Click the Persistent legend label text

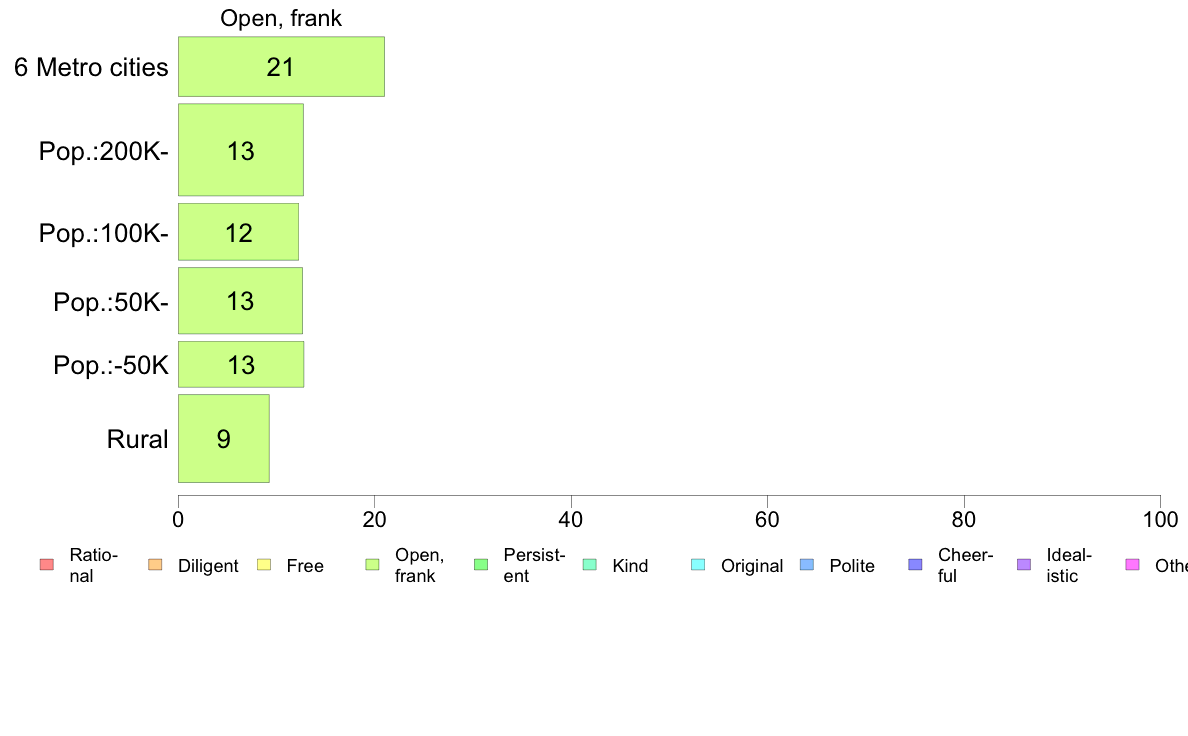(534, 565)
